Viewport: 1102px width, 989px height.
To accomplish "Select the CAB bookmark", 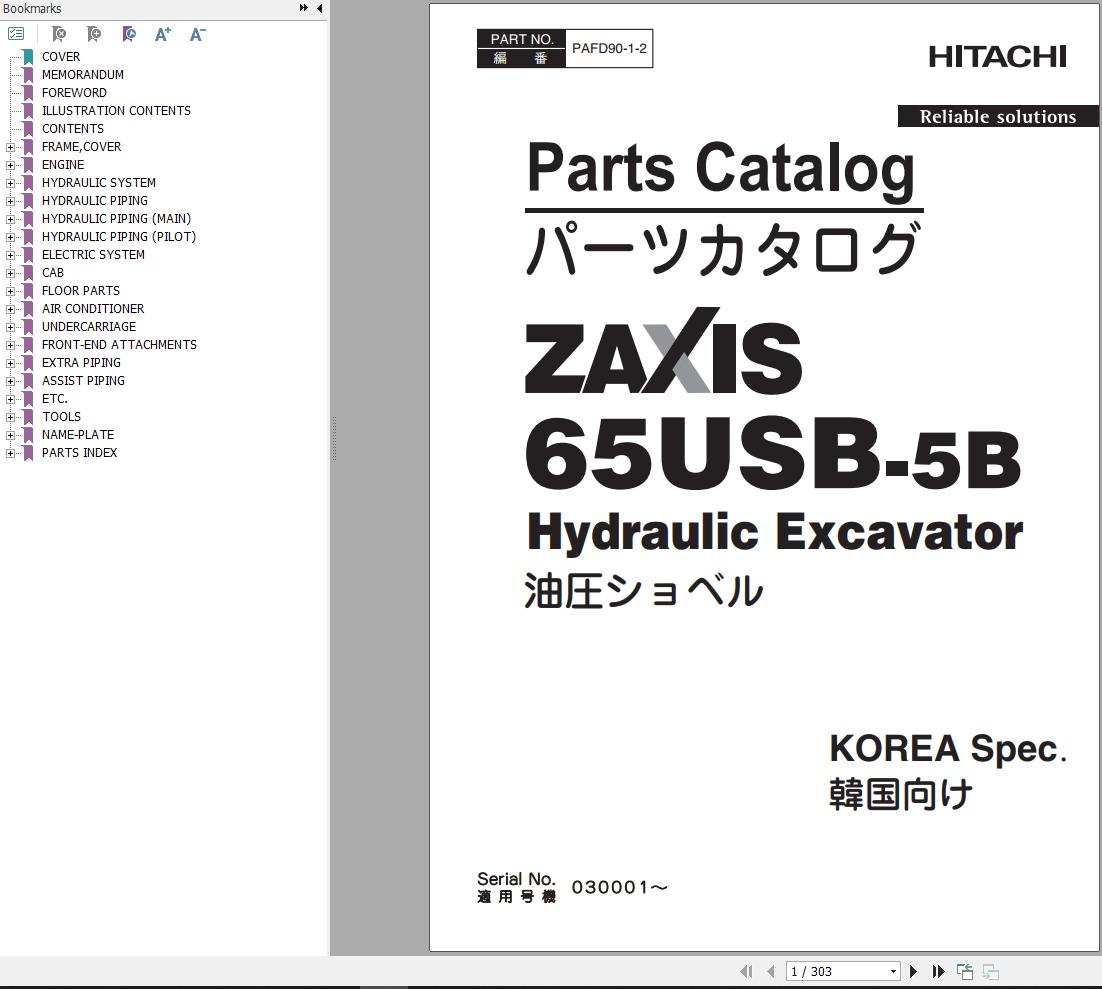I will (53, 273).
